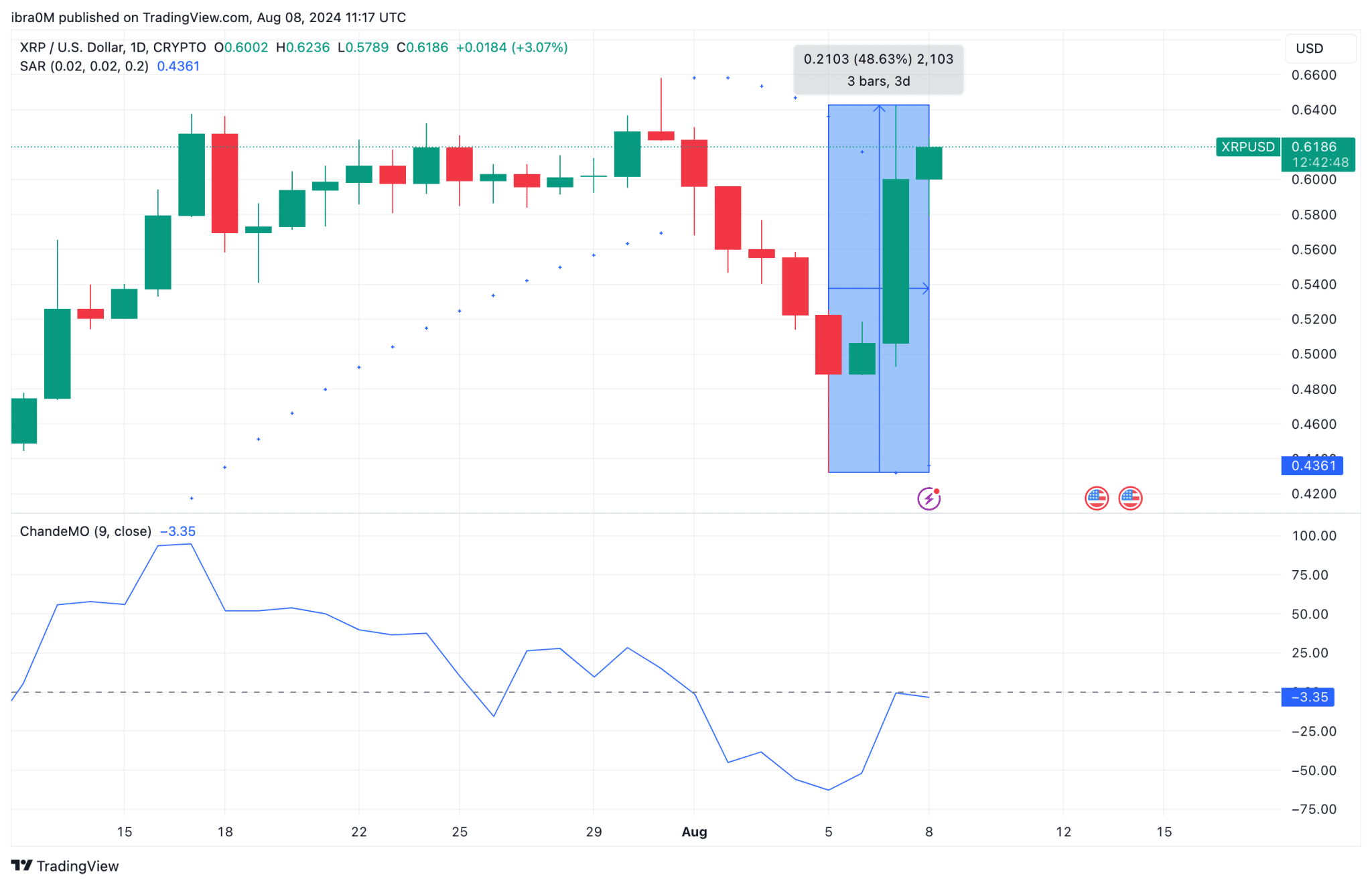Click the date 29 on time axis
Image resolution: width=1372 pixels, height=885 pixels.
point(594,831)
